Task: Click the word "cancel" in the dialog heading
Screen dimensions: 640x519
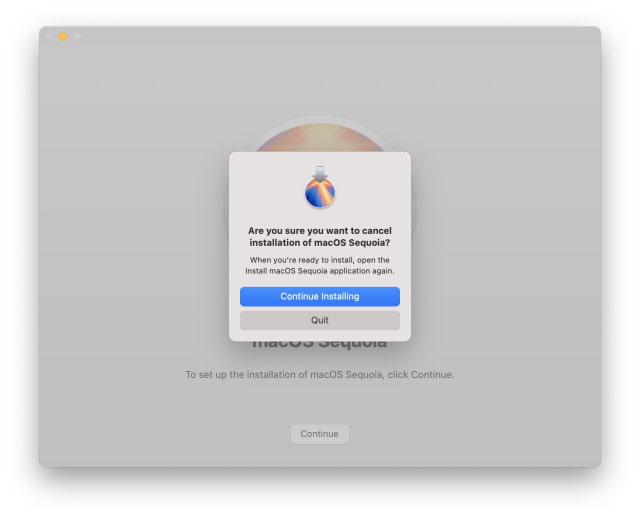Action: (x=377, y=231)
